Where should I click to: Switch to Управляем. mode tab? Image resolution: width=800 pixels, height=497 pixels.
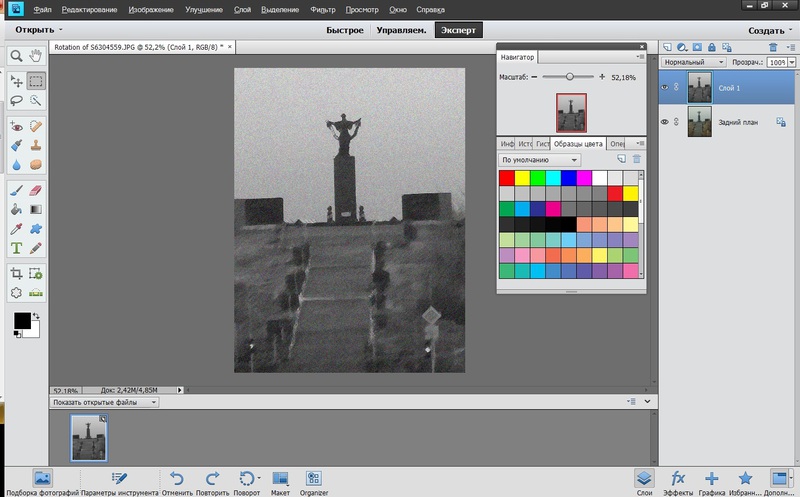pos(402,30)
